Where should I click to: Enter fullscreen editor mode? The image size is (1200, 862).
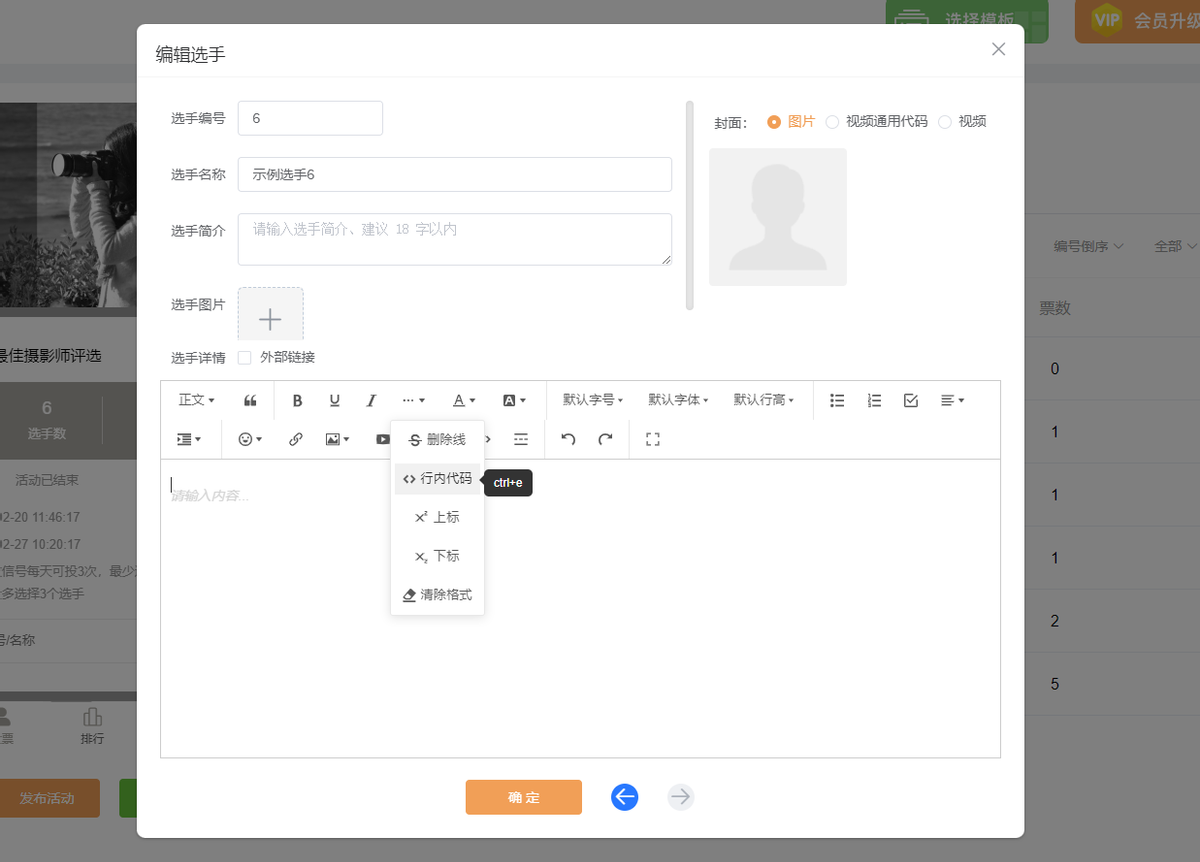coord(653,439)
